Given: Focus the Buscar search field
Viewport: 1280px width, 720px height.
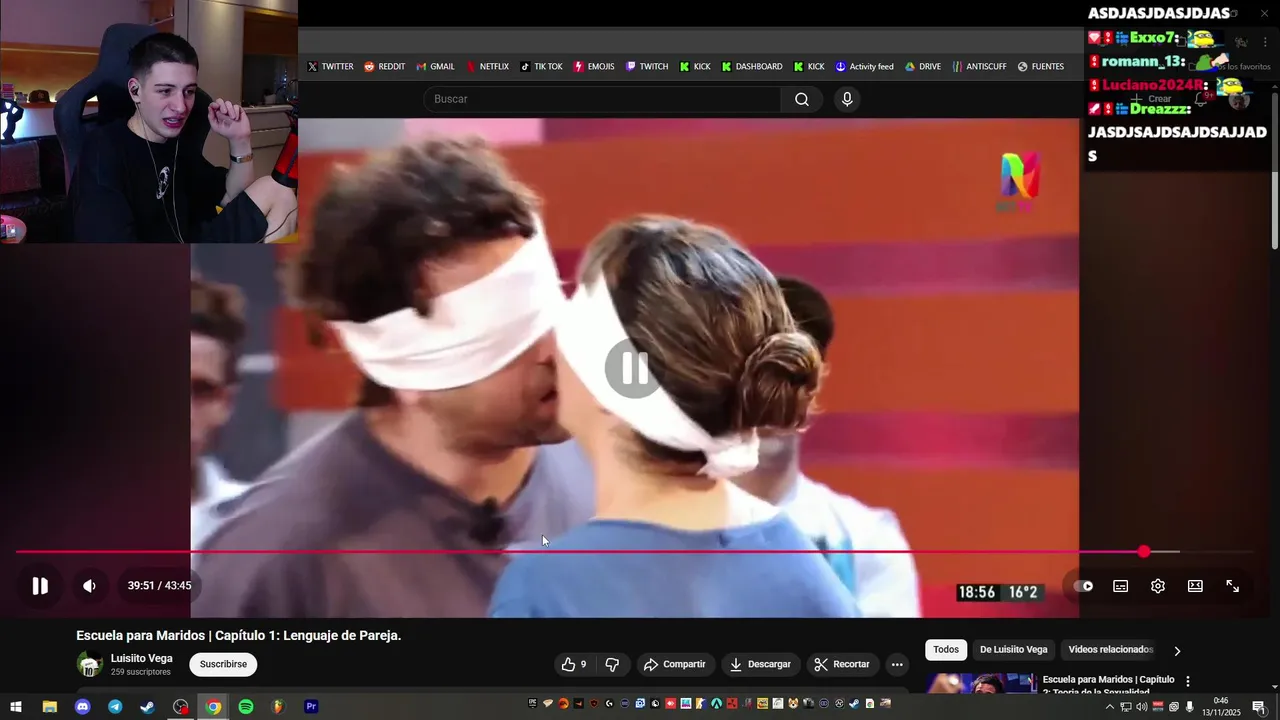Looking at the screenshot, I should 603,99.
